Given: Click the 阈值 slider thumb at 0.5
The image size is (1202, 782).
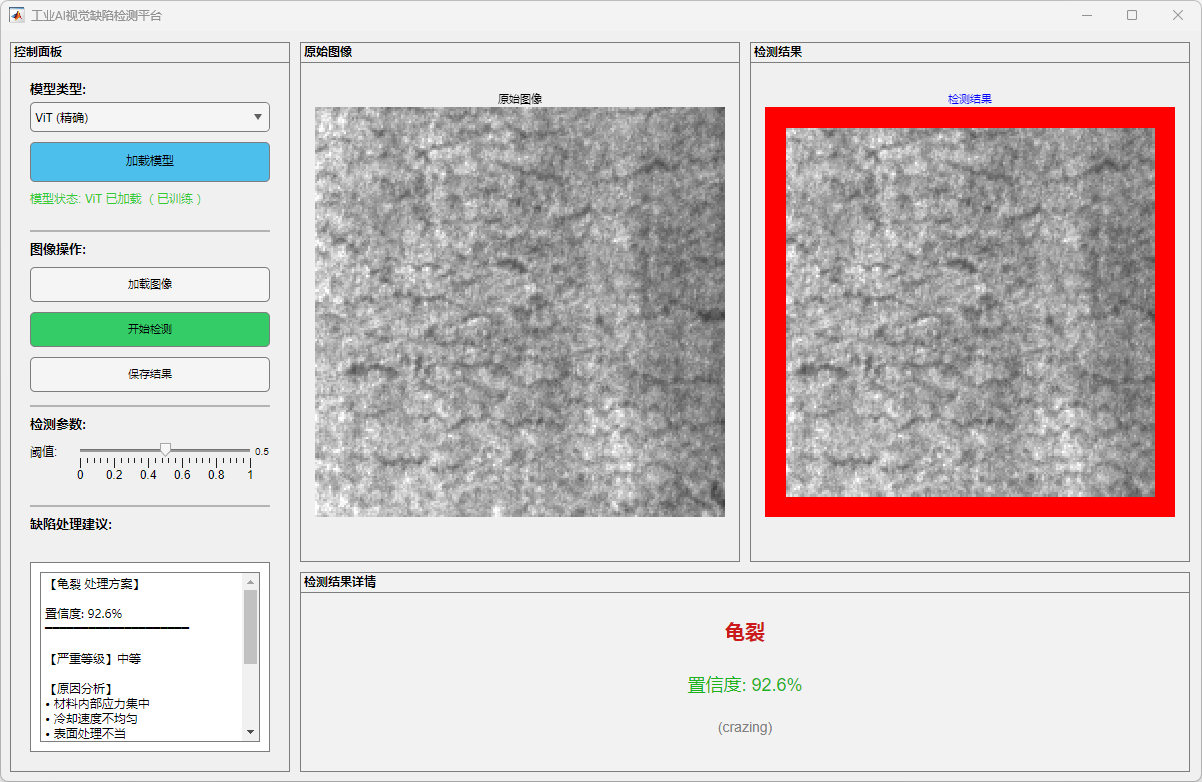Looking at the screenshot, I should (x=166, y=450).
